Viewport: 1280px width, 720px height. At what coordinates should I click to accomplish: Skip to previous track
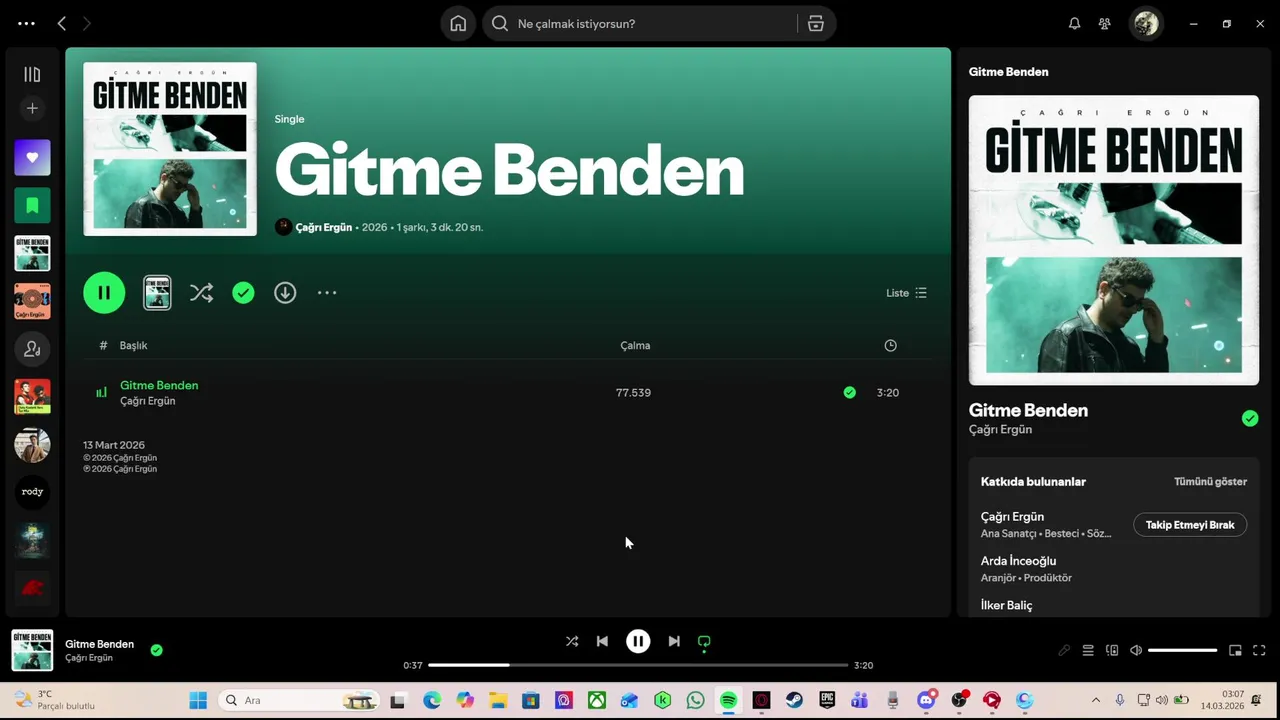click(602, 641)
